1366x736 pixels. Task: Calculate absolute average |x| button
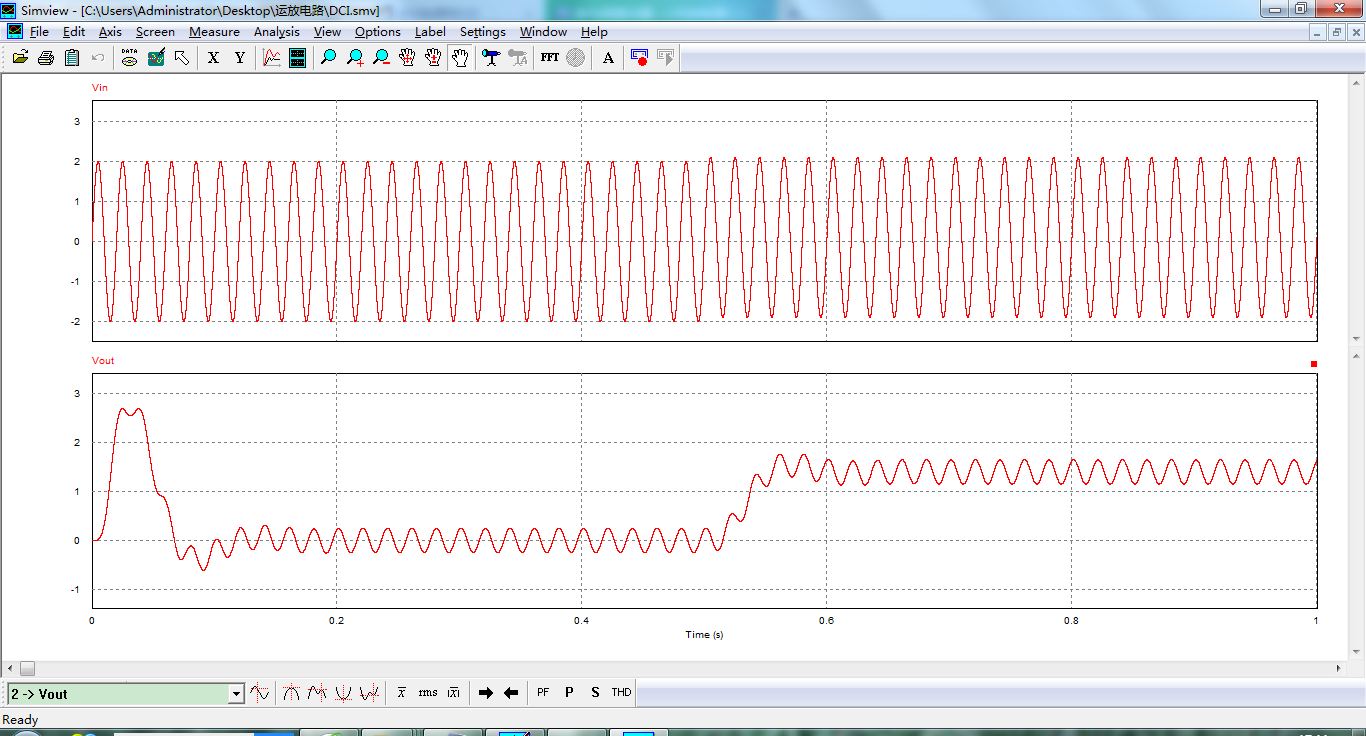coord(454,692)
